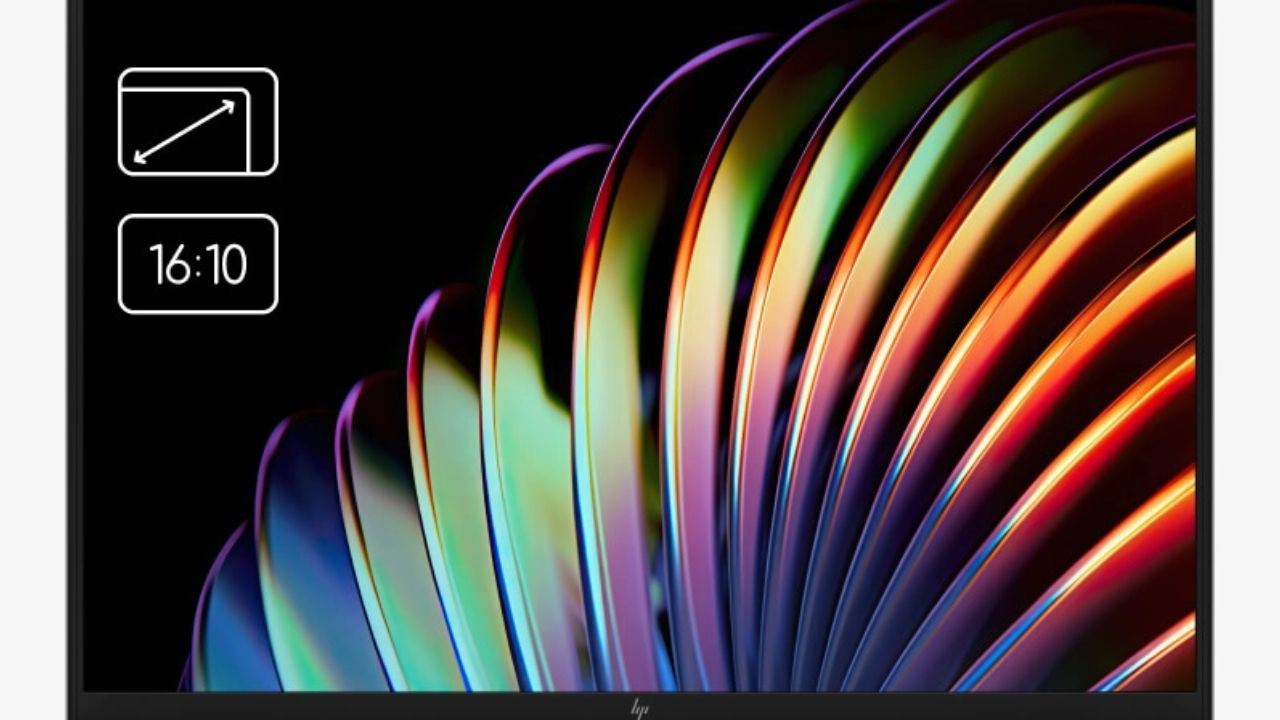Click the screen size diagonal icon
This screenshot has height=720, width=1280.
(197, 122)
